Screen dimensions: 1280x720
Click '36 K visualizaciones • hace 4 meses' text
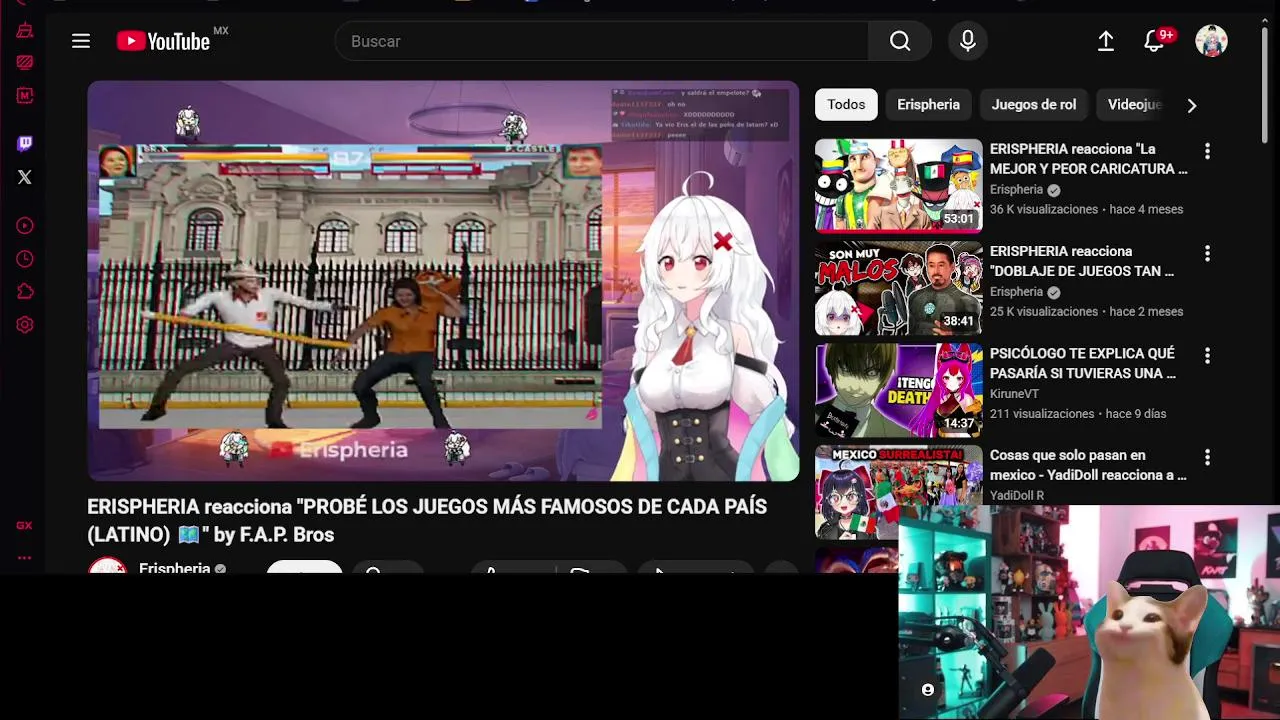point(1086,209)
